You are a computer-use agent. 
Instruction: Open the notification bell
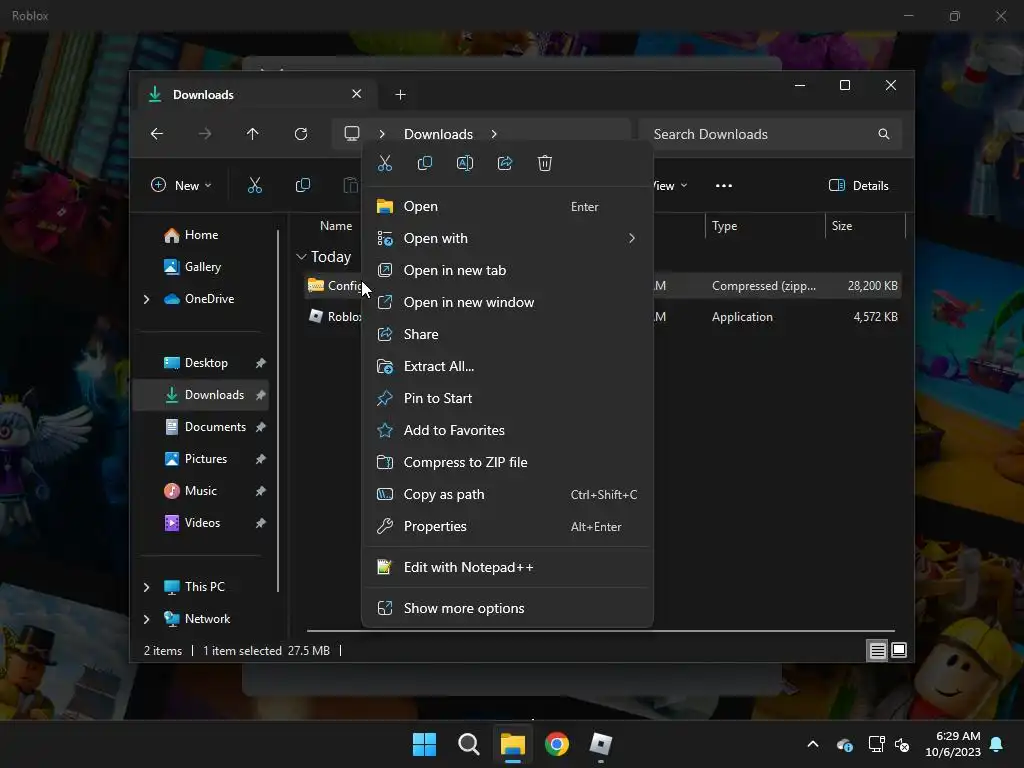997,744
